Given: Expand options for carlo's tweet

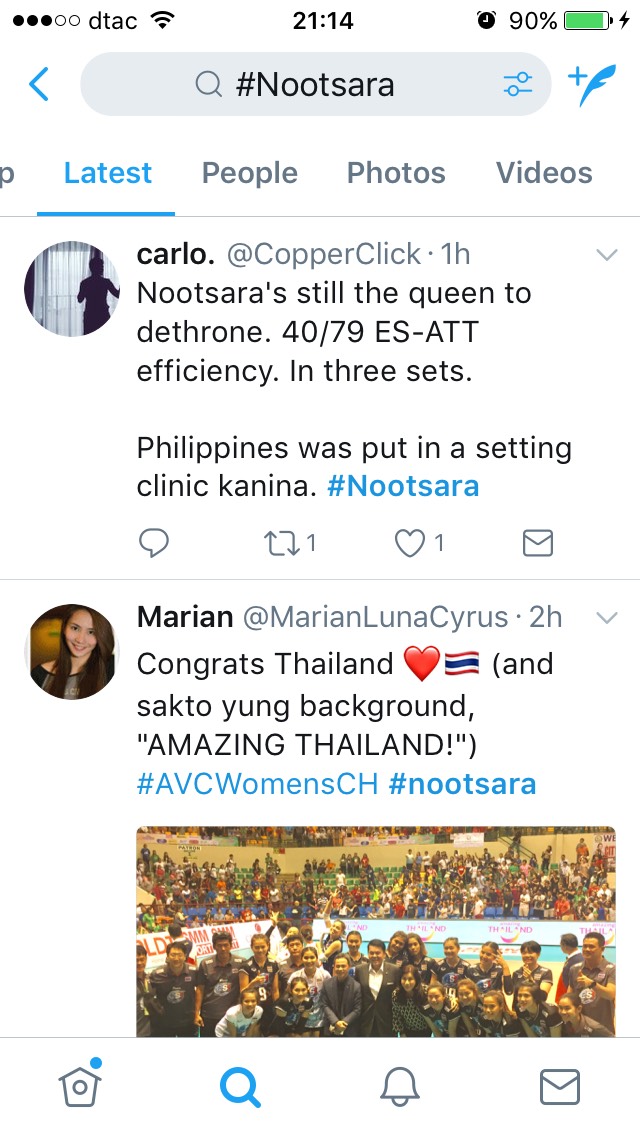Looking at the screenshot, I should click(607, 255).
